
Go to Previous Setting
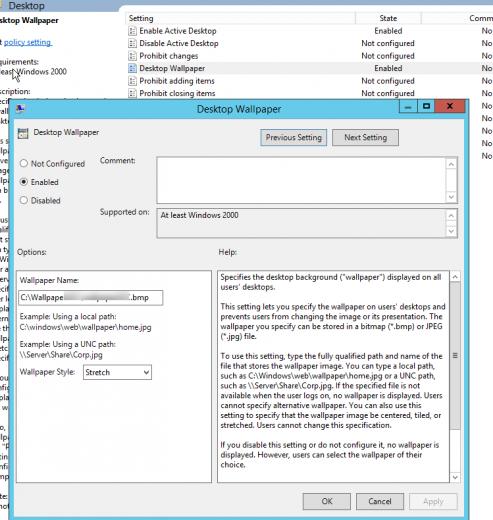(294, 137)
